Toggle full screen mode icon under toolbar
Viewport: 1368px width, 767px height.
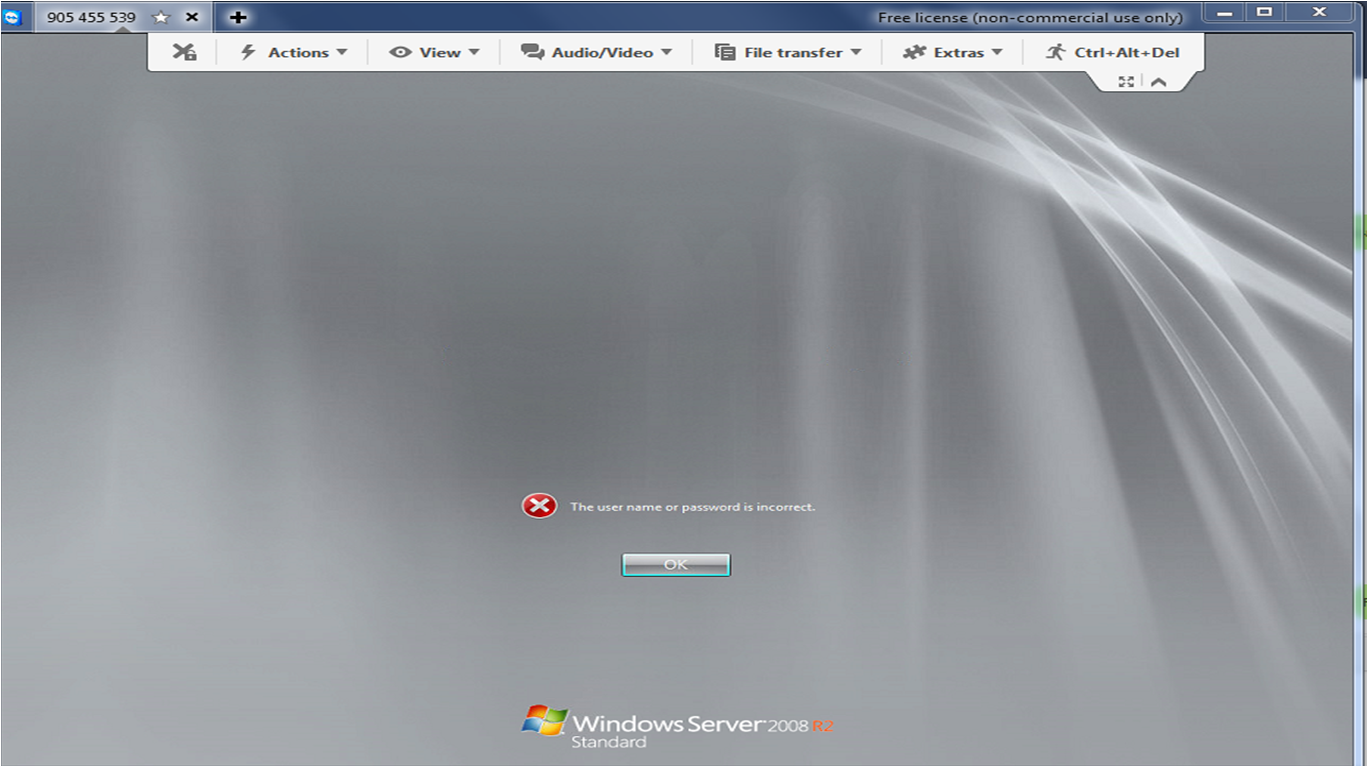click(x=1126, y=82)
